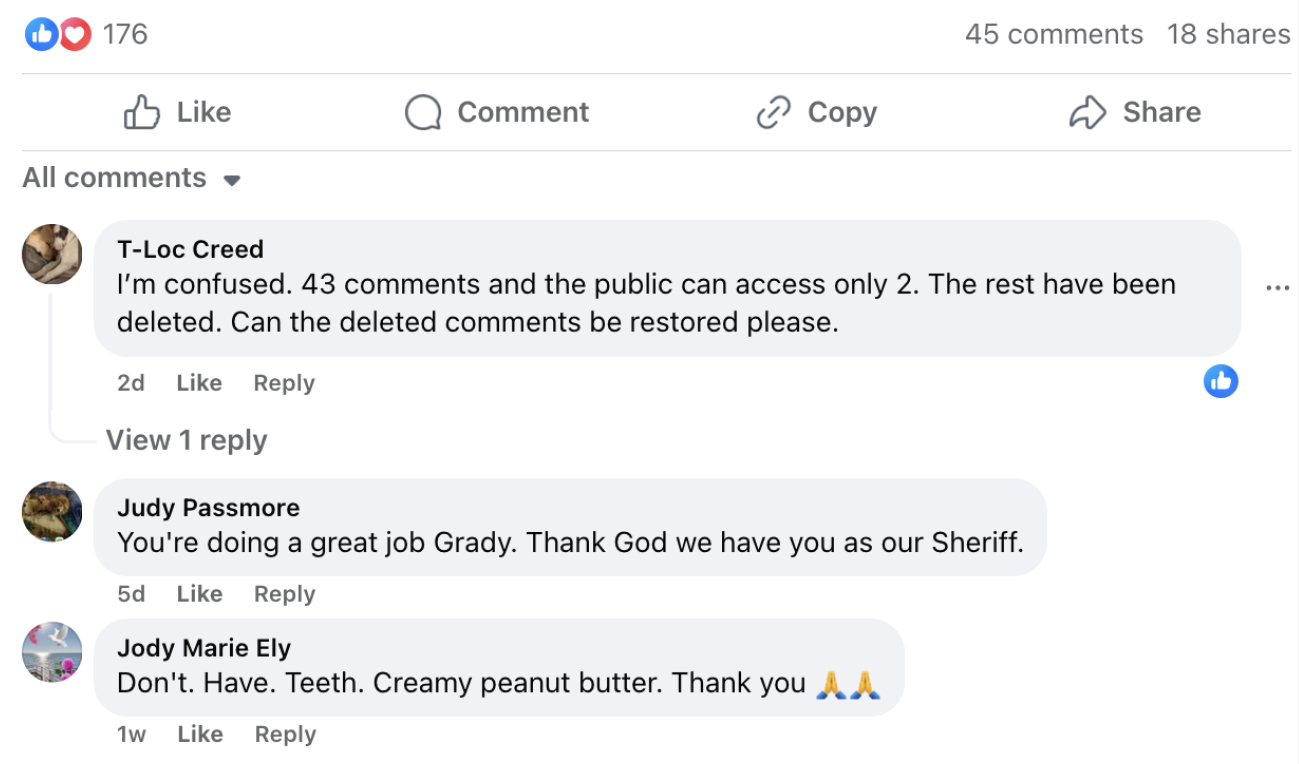Screen dimensions: 1299x764
Task: Click the Like thumbs-up button on post
Action: [x=178, y=112]
